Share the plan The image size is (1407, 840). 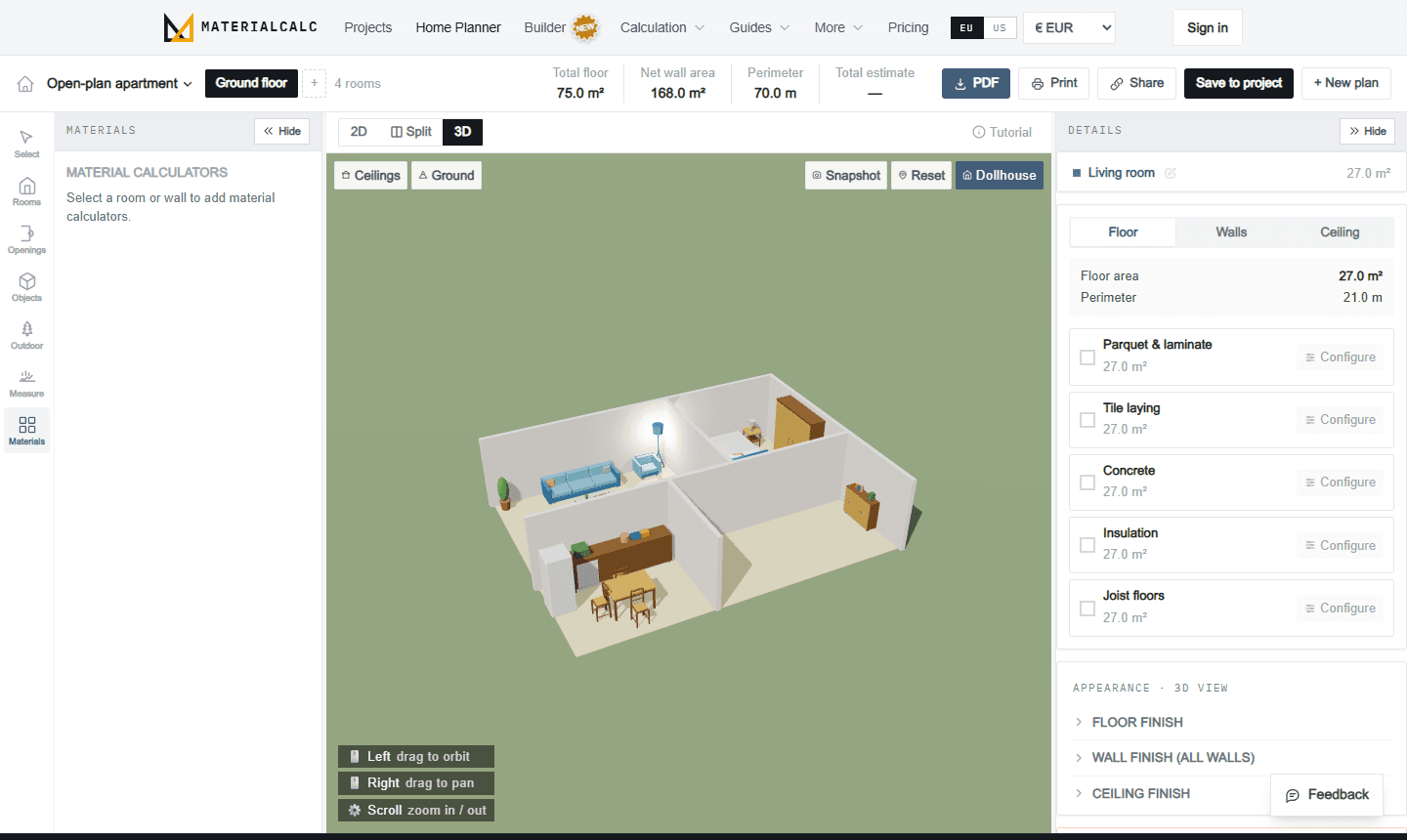click(x=1136, y=83)
